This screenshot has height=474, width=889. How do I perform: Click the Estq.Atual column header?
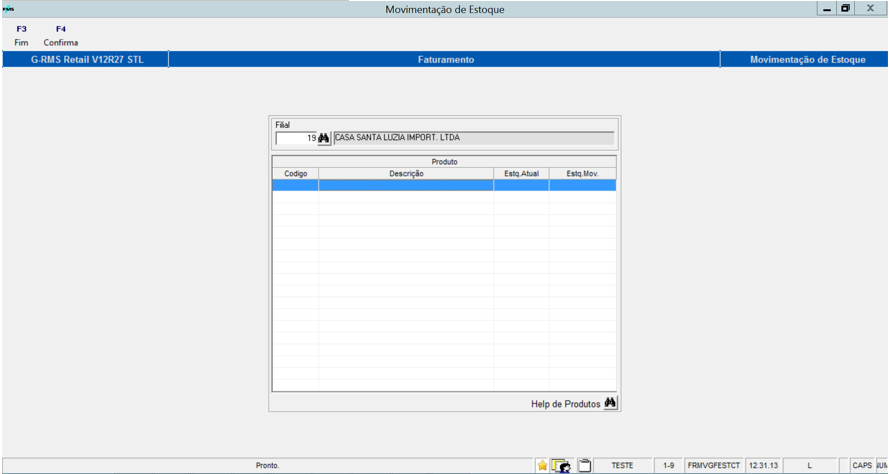[521, 173]
